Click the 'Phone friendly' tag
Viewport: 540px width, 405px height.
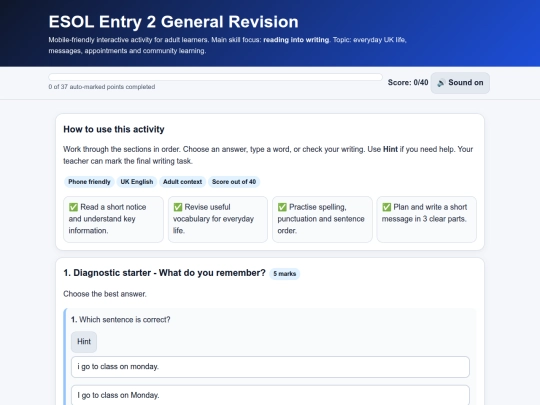pos(89,182)
